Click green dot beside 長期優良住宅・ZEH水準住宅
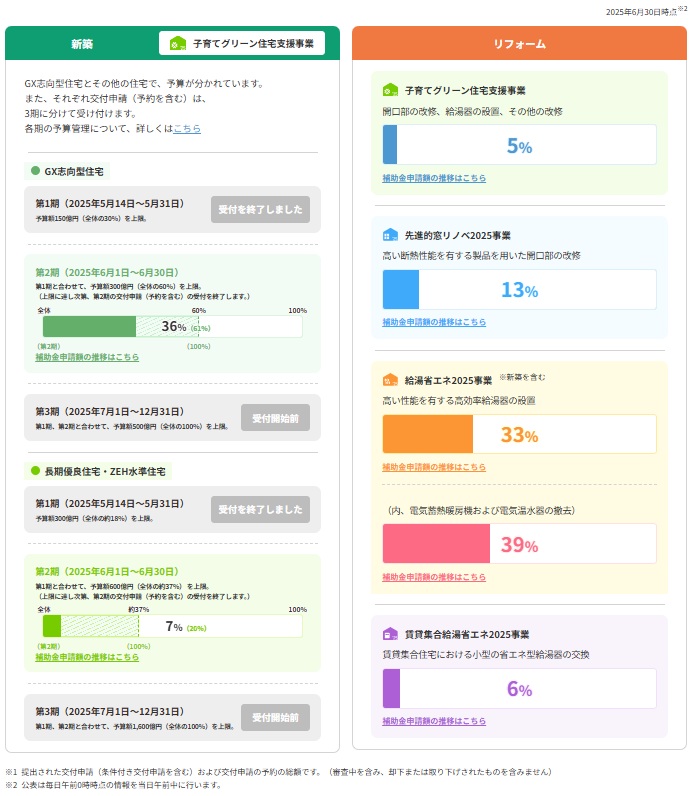Image resolution: width=693 pixels, height=796 pixels. tap(36, 471)
